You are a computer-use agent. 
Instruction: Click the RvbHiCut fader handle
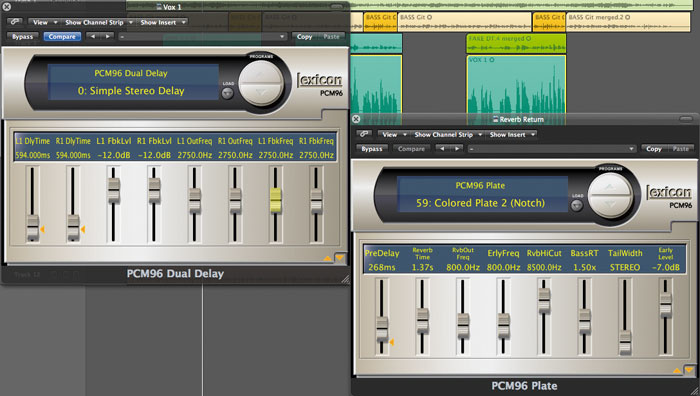click(x=544, y=300)
